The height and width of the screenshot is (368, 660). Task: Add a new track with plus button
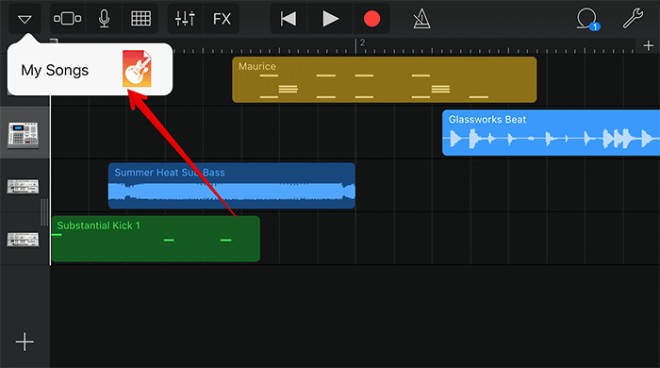24,341
